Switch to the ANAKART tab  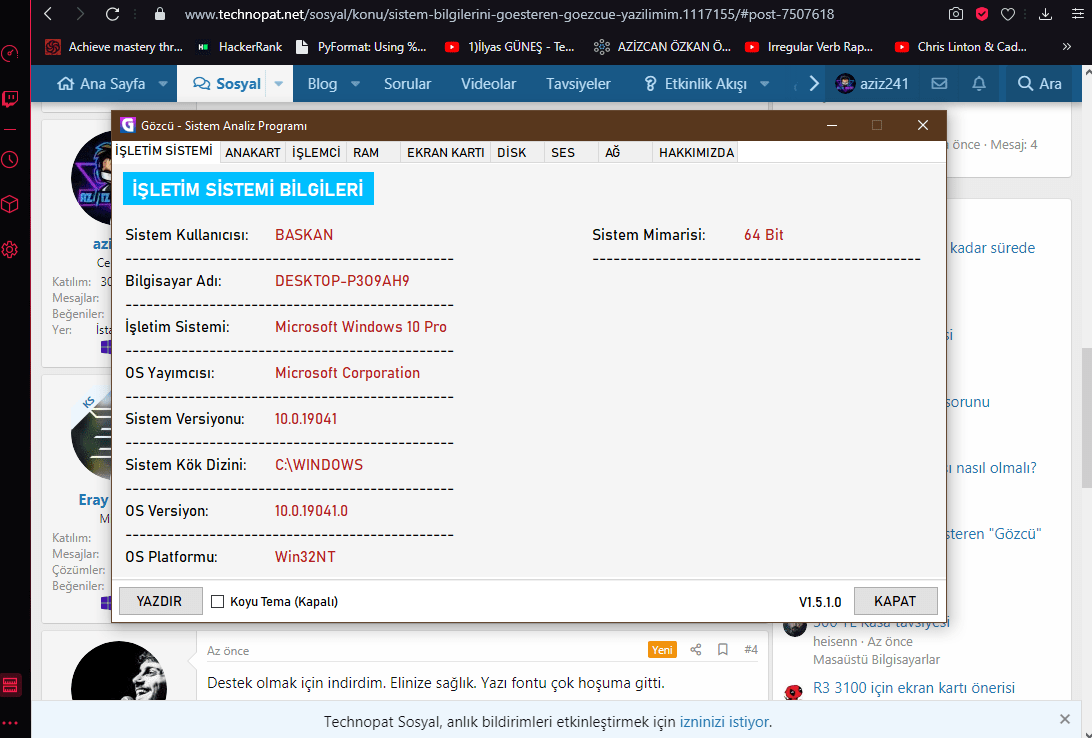(x=253, y=152)
